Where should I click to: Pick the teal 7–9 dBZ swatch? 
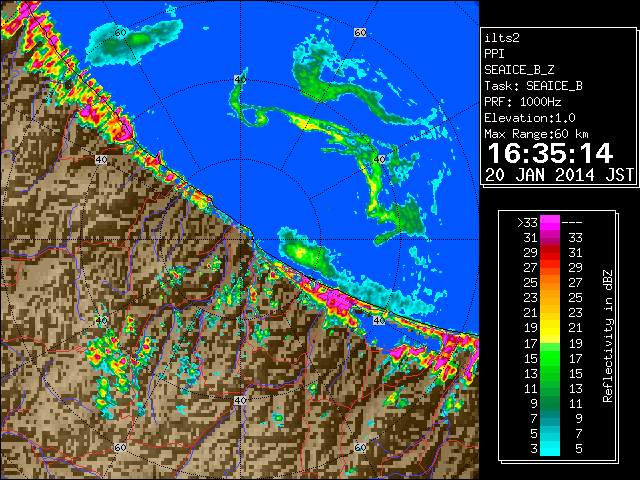550,419
